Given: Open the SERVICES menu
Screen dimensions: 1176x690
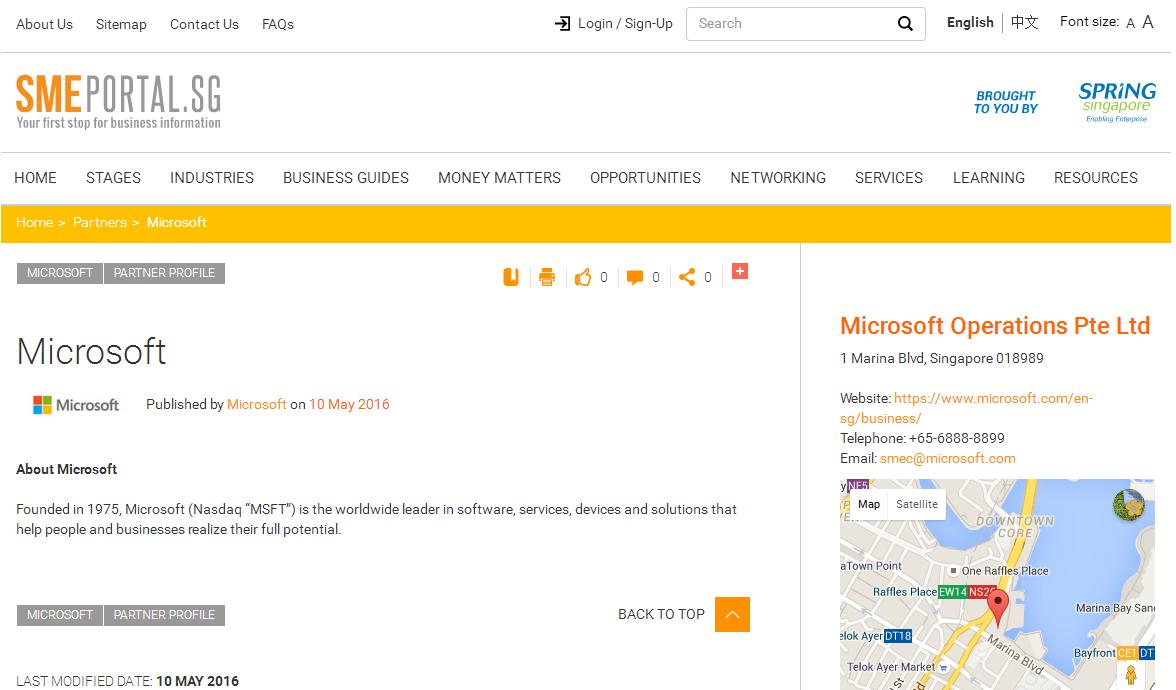Looking at the screenshot, I should click(x=889, y=178).
